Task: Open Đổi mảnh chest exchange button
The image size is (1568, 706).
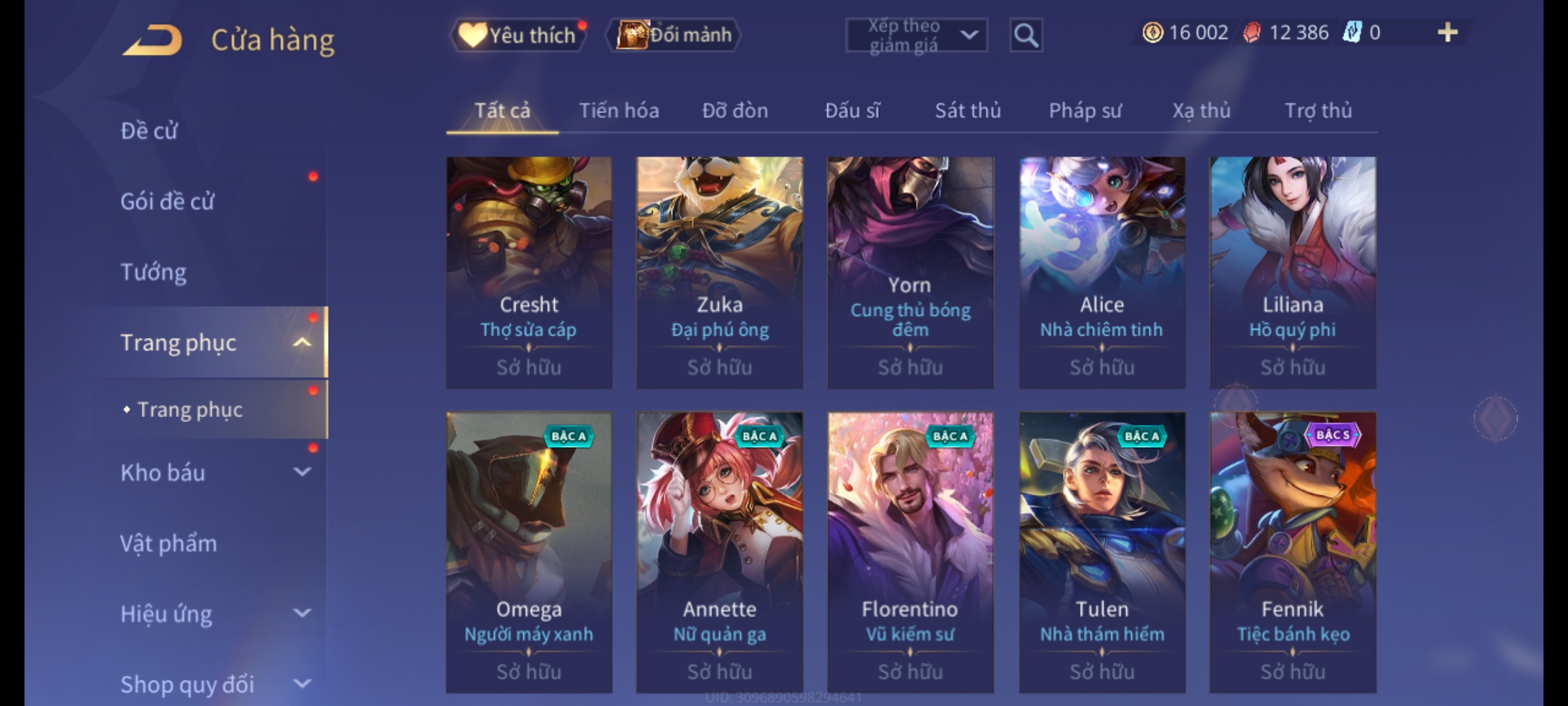Action: [x=674, y=35]
